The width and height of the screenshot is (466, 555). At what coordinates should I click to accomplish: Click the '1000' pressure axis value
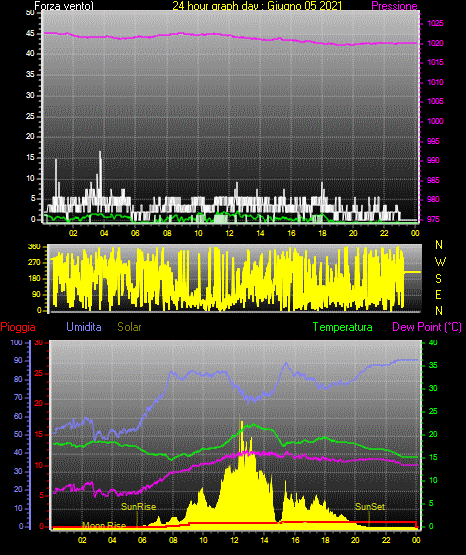[x=435, y=121]
